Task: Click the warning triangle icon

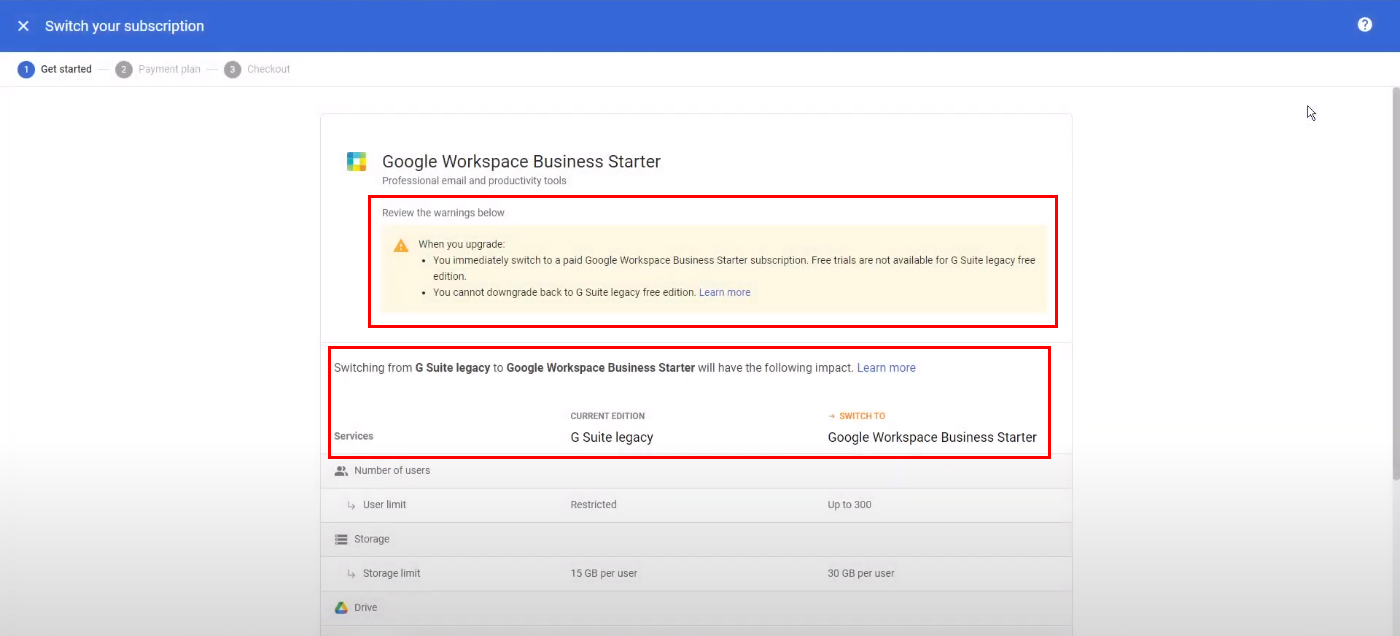Action: click(401, 245)
